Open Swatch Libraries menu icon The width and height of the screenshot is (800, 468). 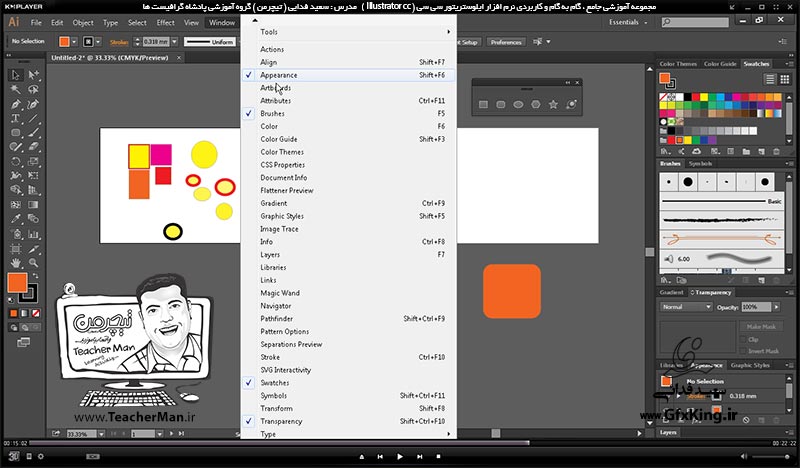pyautogui.click(x=665, y=152)
